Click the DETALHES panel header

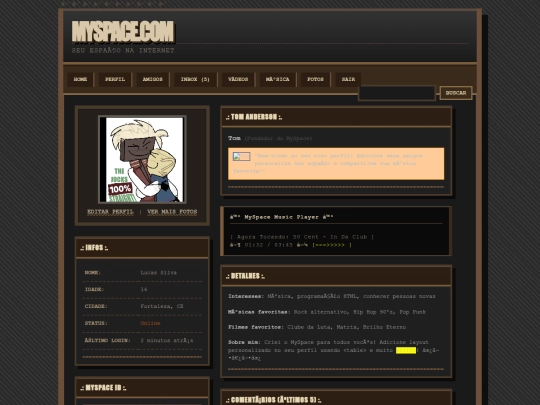[336, 276]
